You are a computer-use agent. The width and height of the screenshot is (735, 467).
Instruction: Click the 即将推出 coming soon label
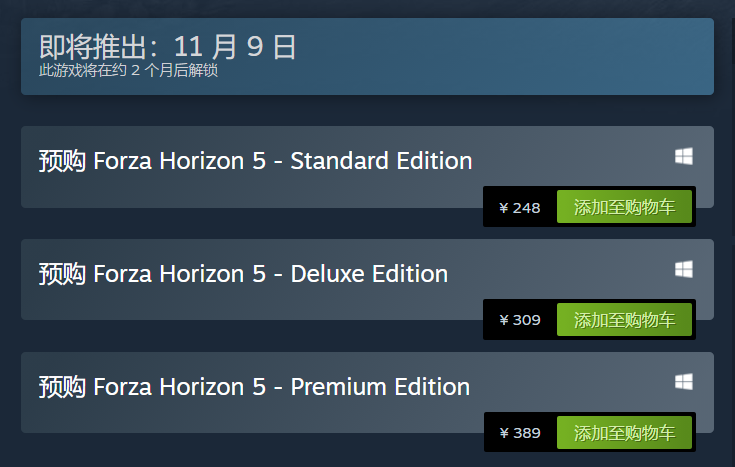92,46
